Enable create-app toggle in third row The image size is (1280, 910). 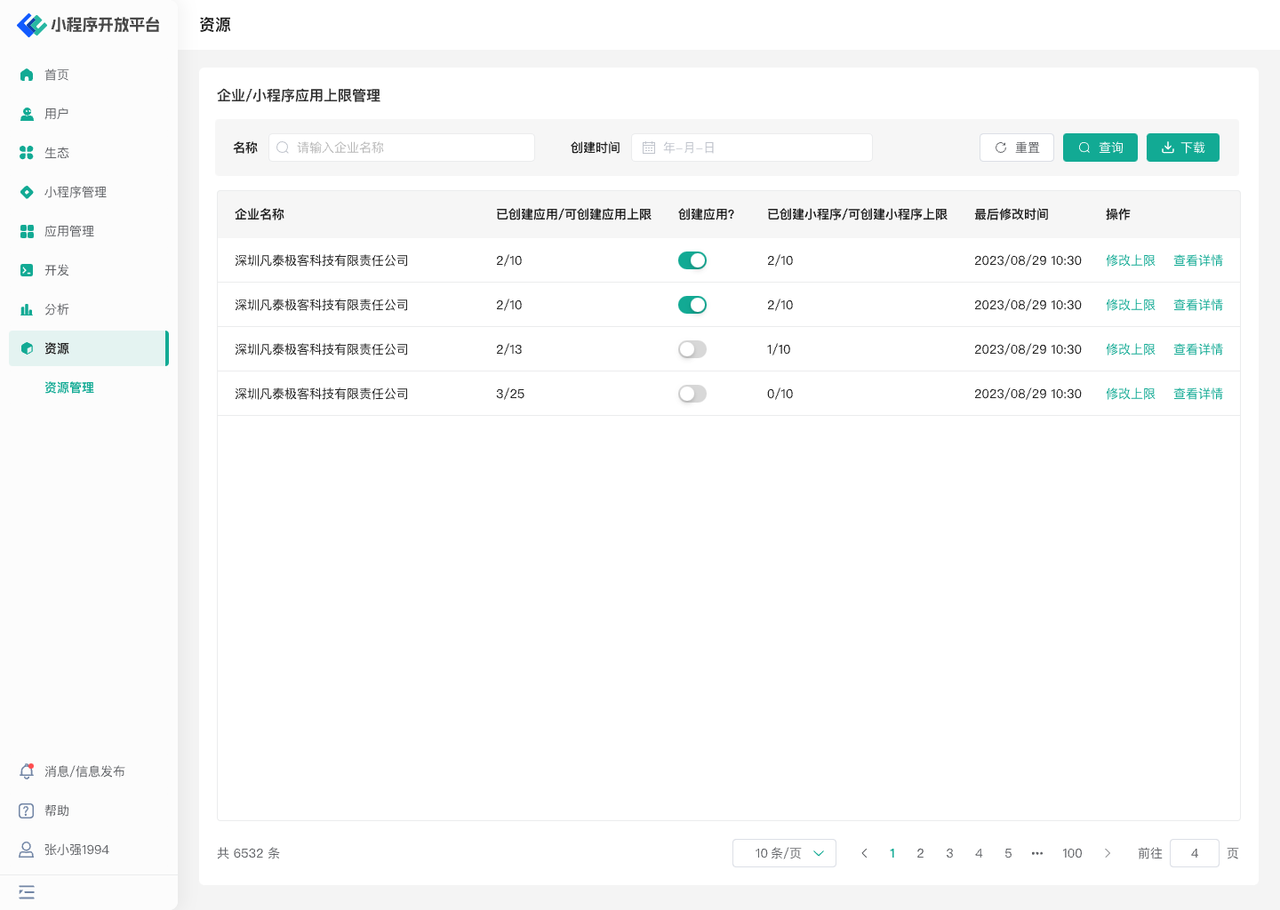(x=692, y=350)
